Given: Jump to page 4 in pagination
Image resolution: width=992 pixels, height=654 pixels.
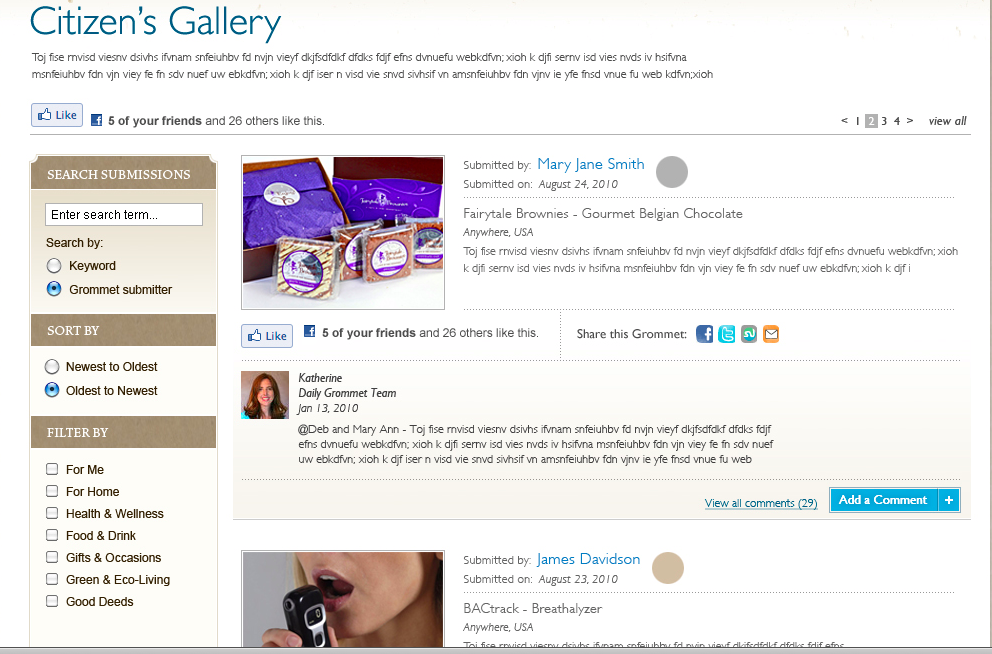Looking at the screenshot, I should pos(896,121).
